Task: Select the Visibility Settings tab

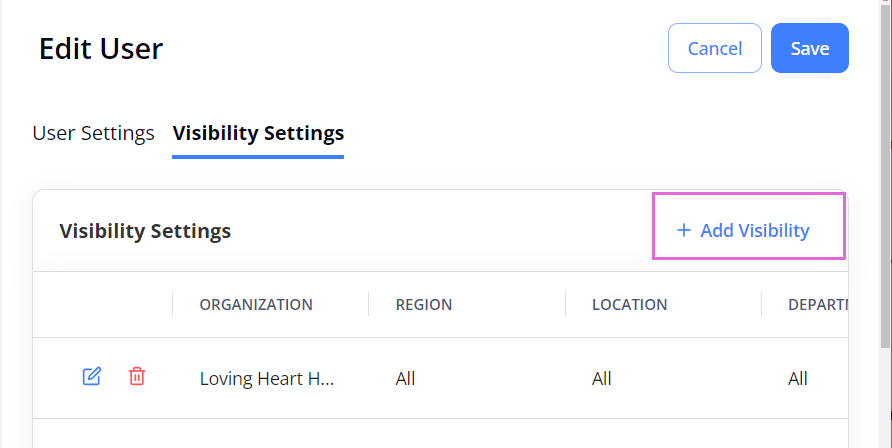Action: 258,133
